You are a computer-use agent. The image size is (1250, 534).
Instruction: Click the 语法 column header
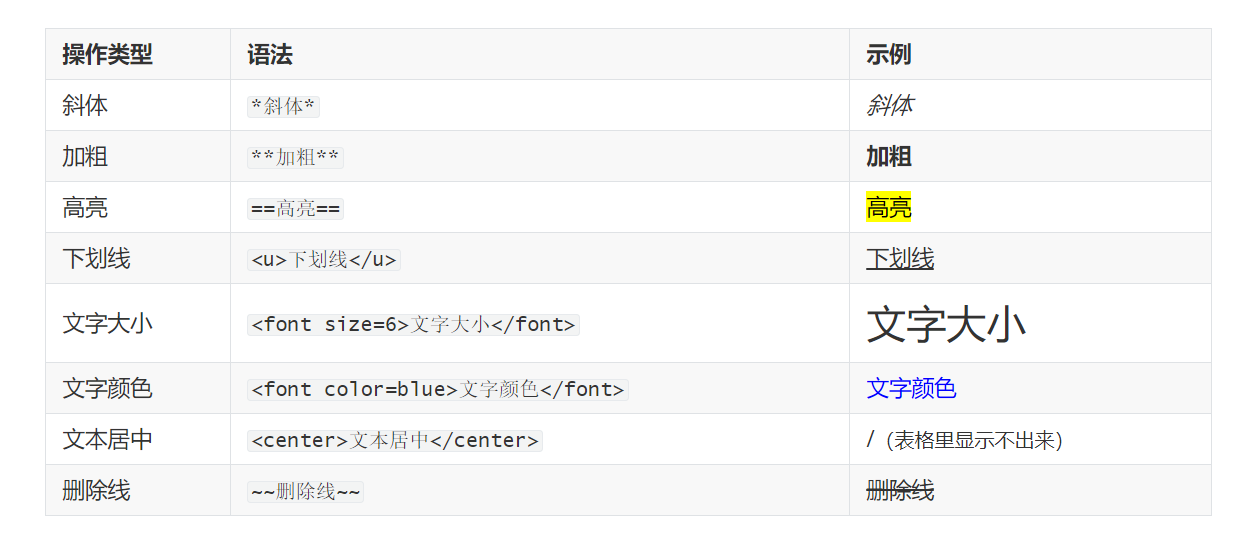tap(270, 55)
